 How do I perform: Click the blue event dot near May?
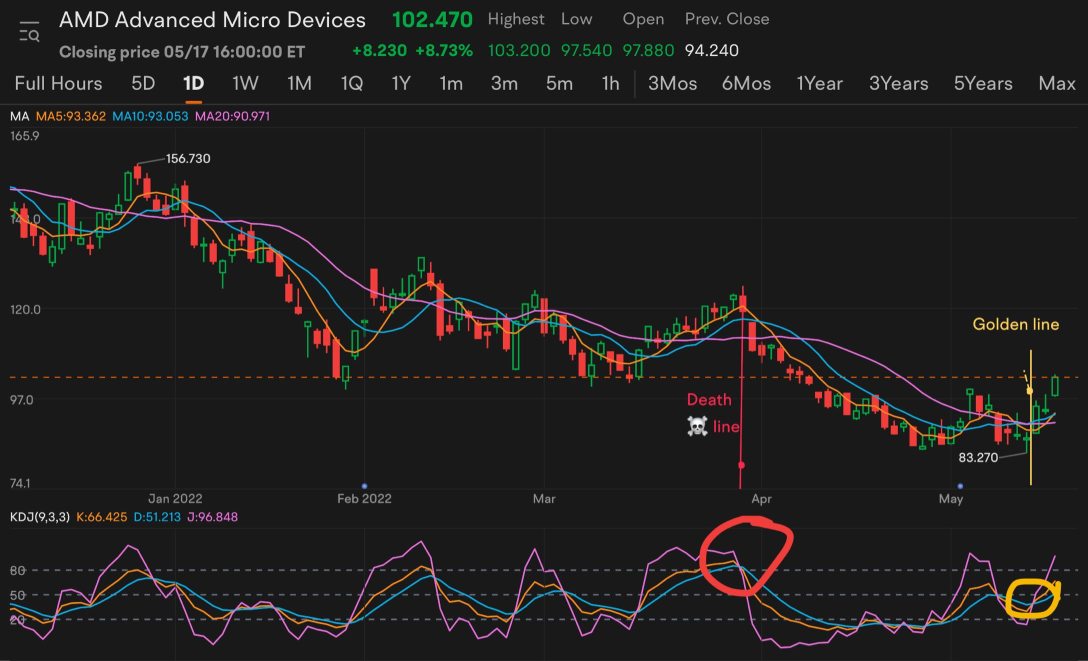[960, 486]
